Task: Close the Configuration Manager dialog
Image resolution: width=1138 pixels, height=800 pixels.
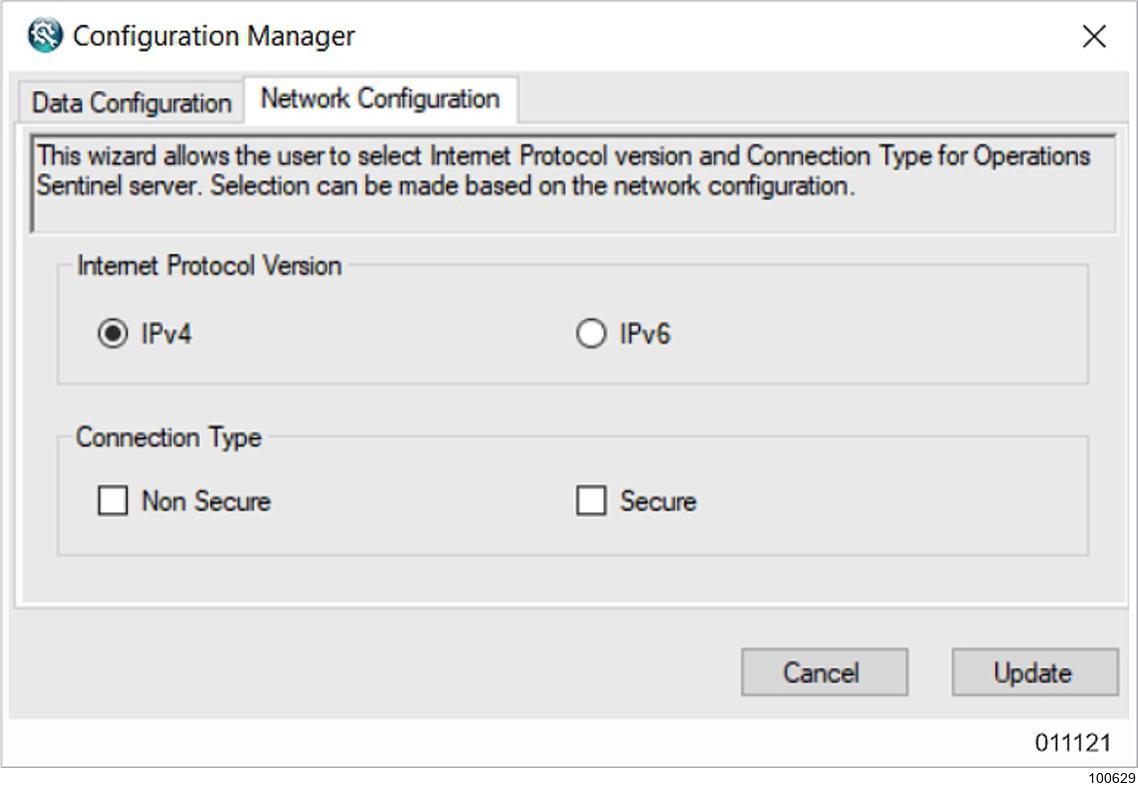Action: click(x=1094, y=36)
